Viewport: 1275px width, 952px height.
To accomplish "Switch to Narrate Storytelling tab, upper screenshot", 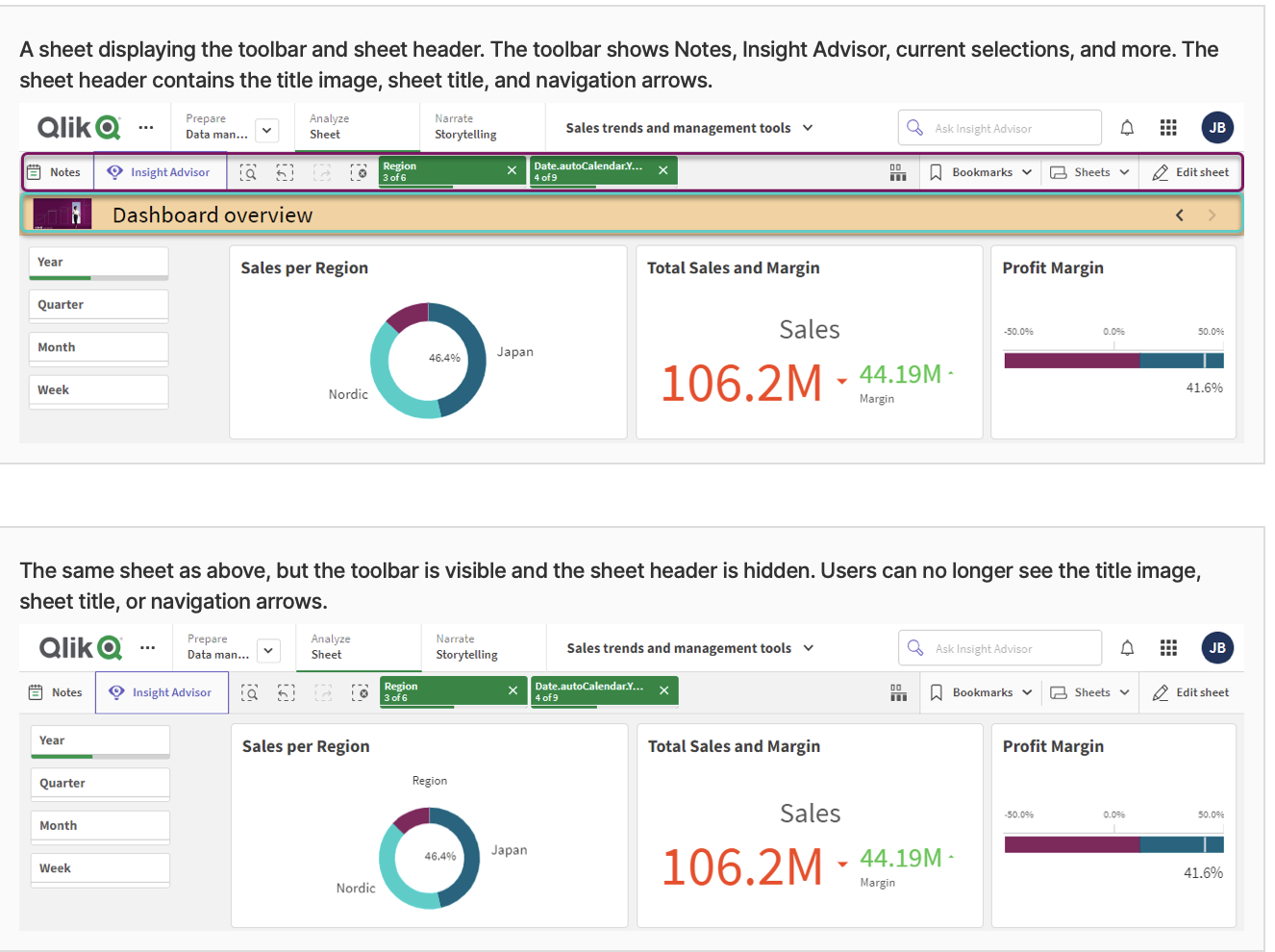I will pyautogui.click(x=482, y=127).
